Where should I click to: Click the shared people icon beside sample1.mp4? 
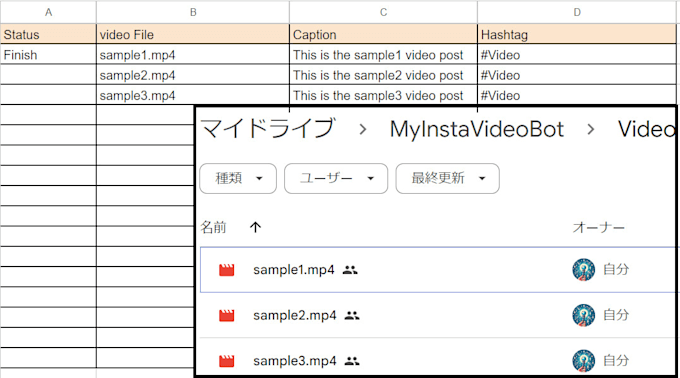pos(350,270)
